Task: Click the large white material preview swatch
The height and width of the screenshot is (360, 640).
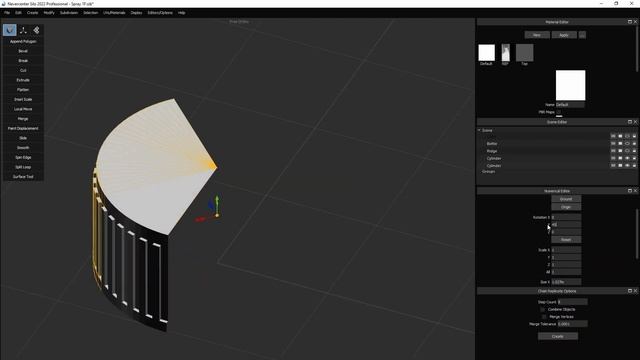Action: [x=570, y=85]
